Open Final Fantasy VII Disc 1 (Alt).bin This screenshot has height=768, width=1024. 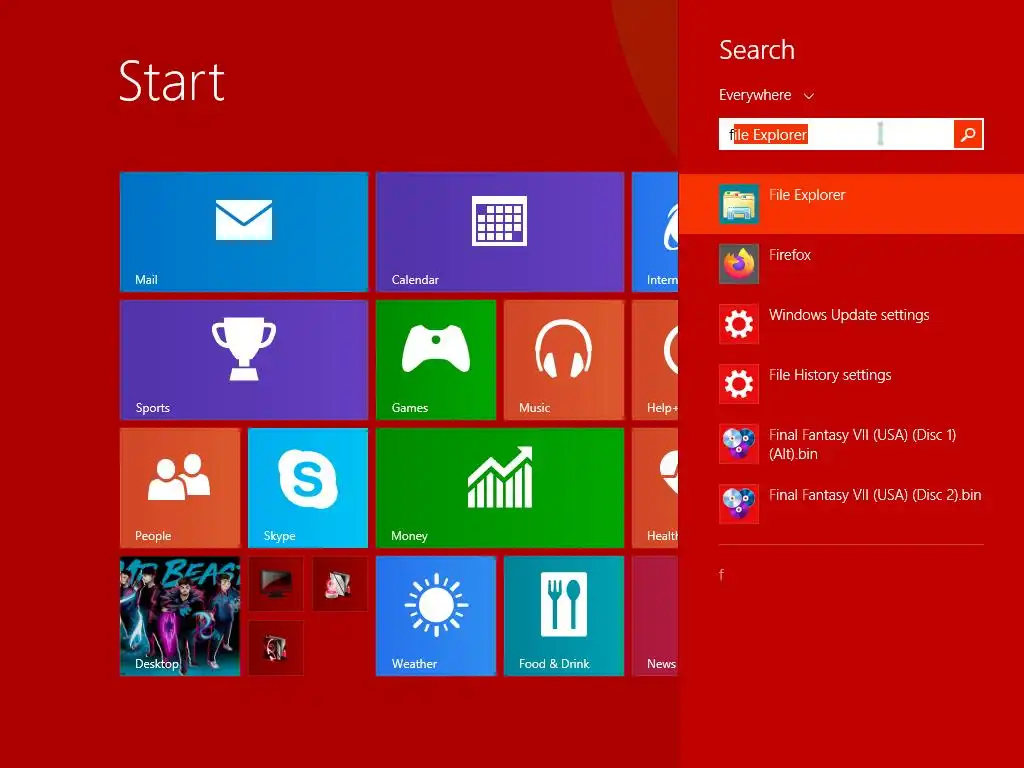tap(852, 444)
